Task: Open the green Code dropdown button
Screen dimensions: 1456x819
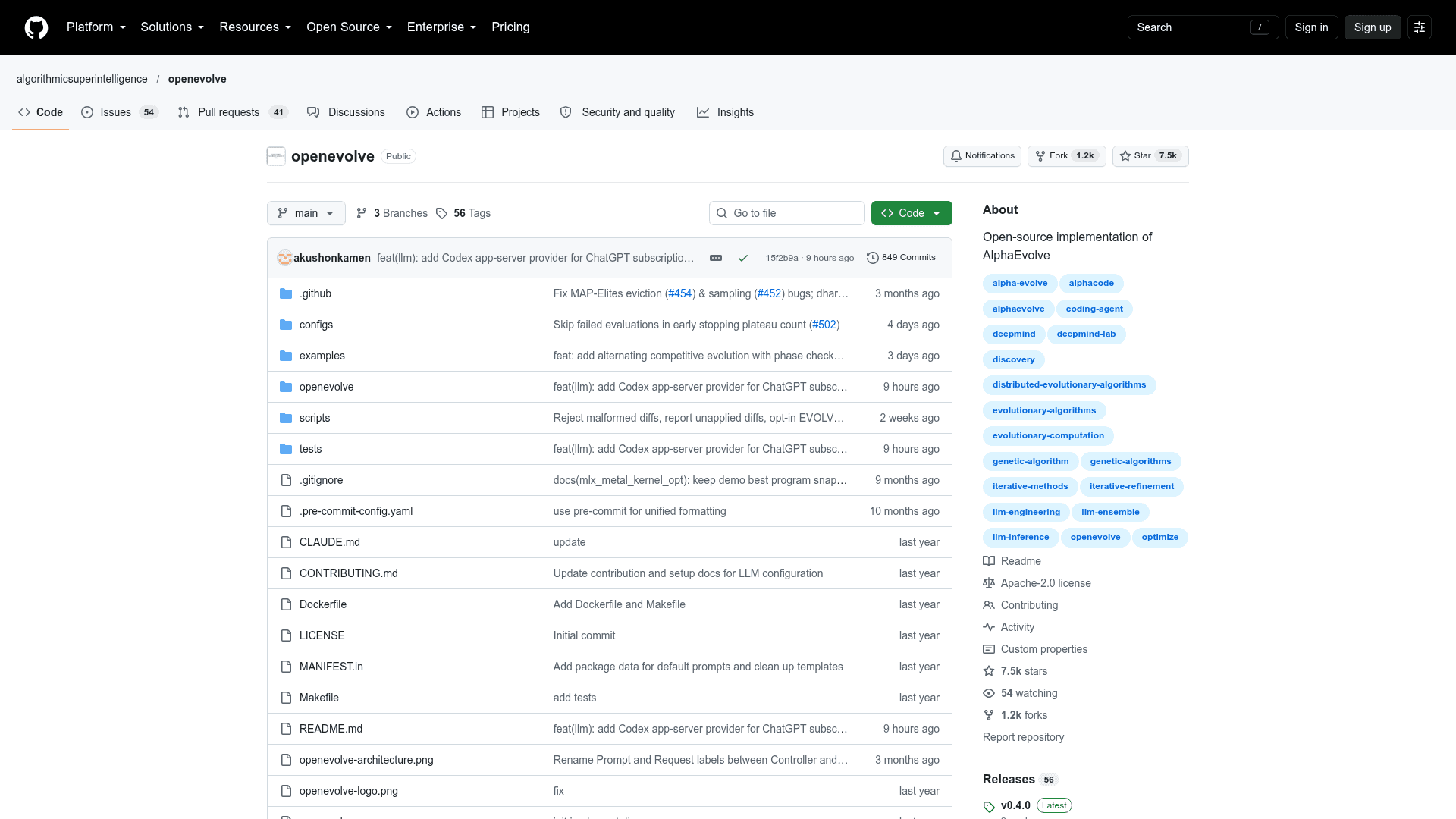Action: (912, 213)
